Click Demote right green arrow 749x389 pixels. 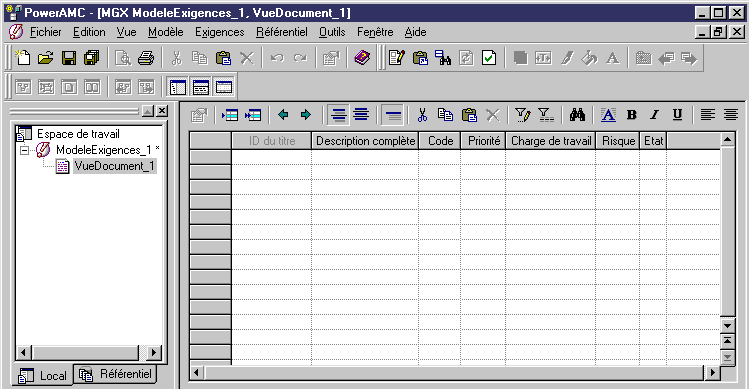point(306,115)
